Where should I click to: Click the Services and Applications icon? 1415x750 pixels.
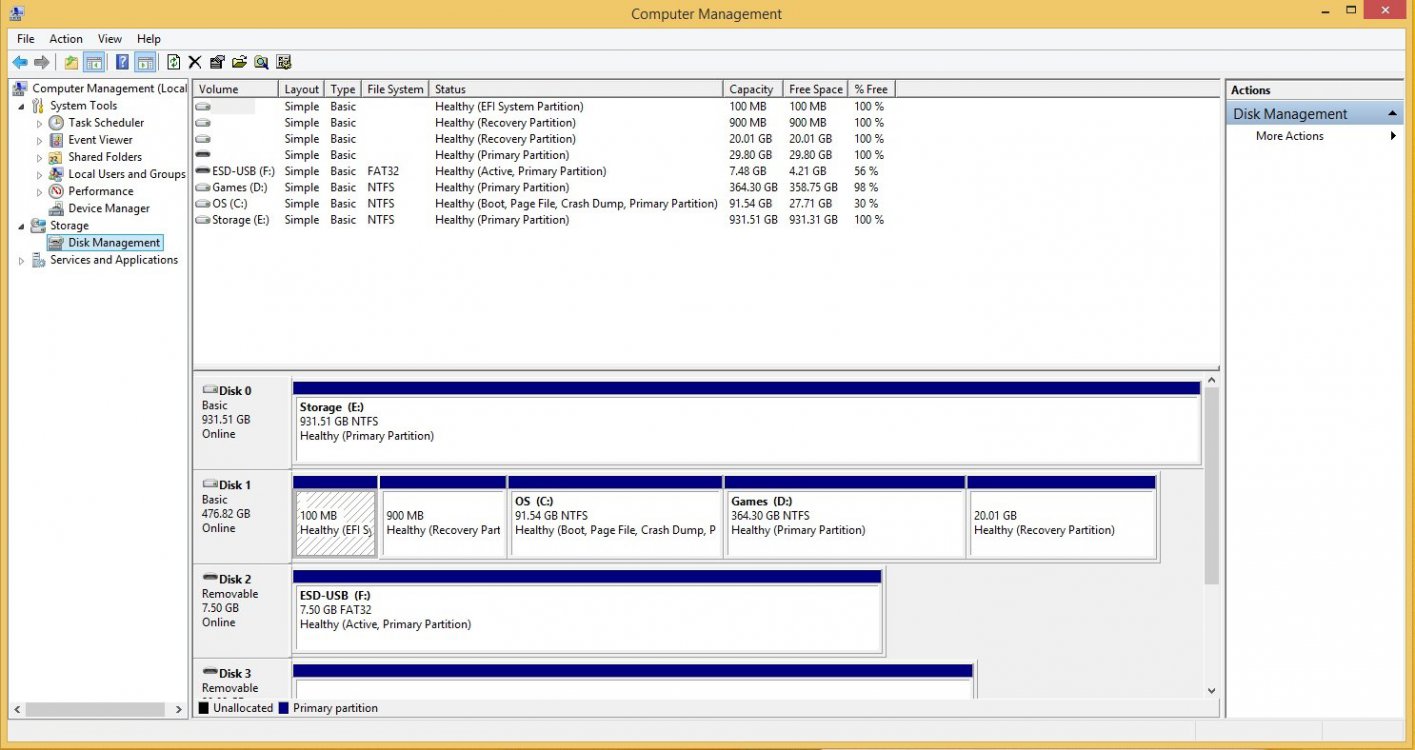coord(38,260)
